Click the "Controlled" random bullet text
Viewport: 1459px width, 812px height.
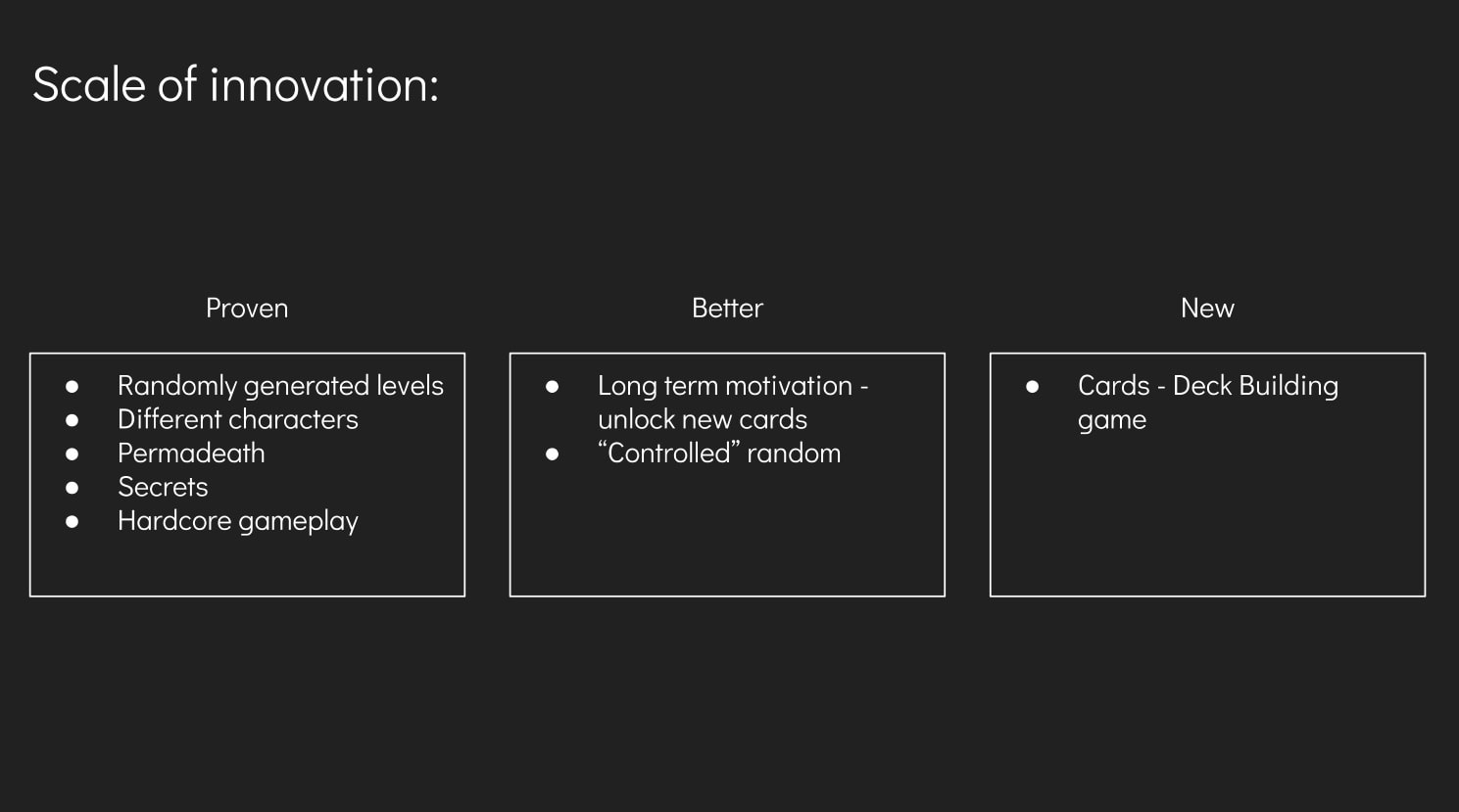719,454
